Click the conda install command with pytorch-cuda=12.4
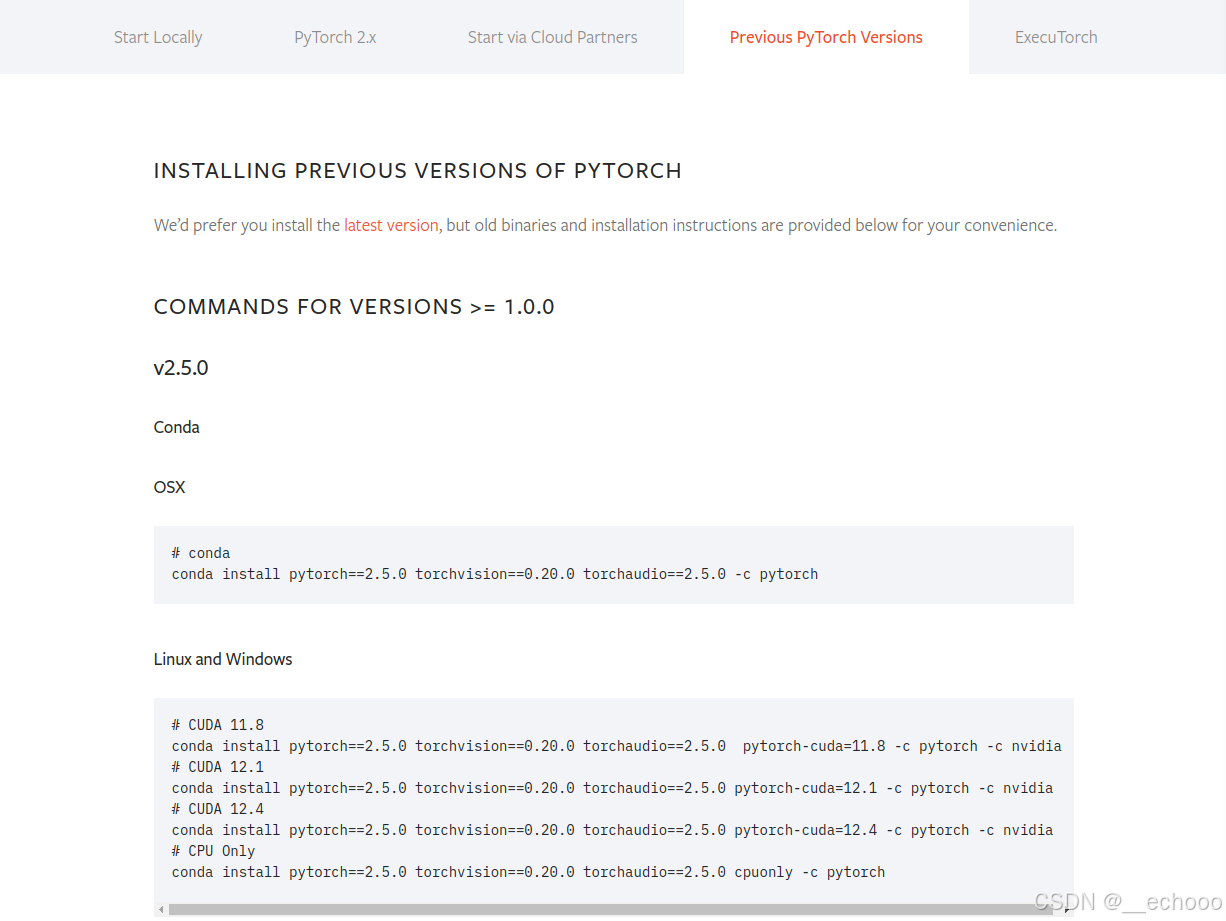1226x921 pixels. 612,830
